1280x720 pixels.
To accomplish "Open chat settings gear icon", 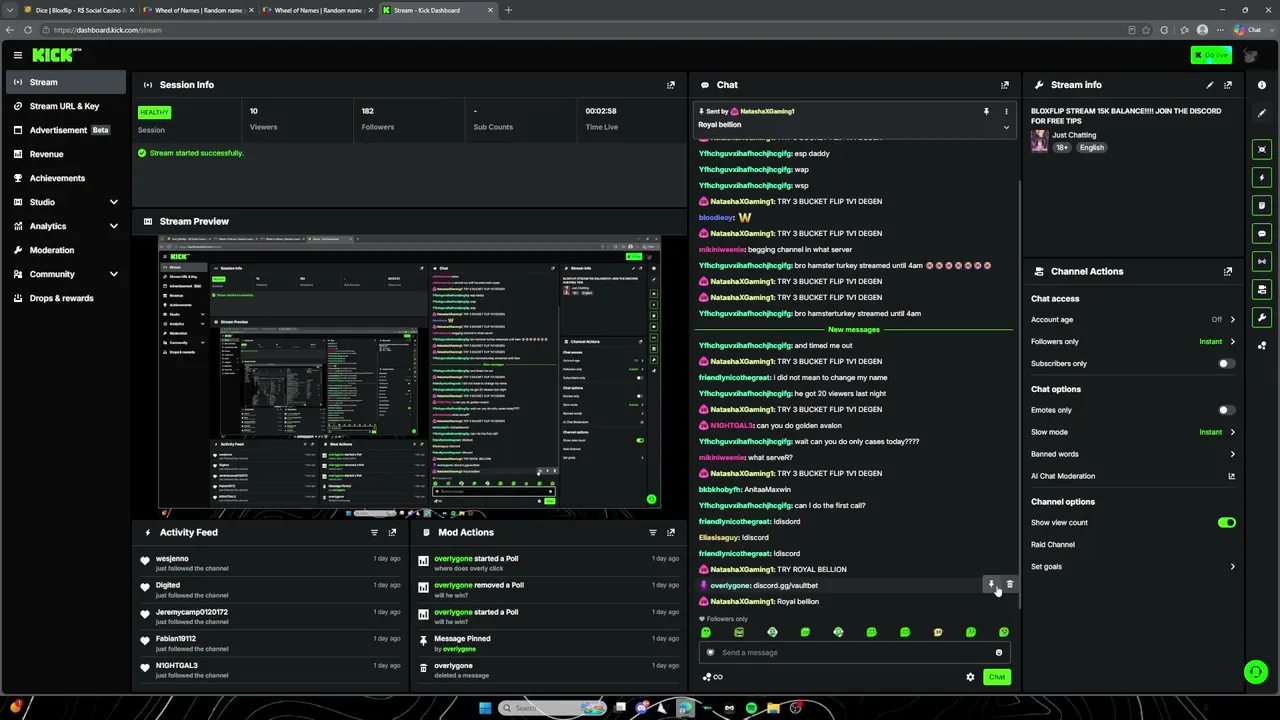I will coord(970,677).
